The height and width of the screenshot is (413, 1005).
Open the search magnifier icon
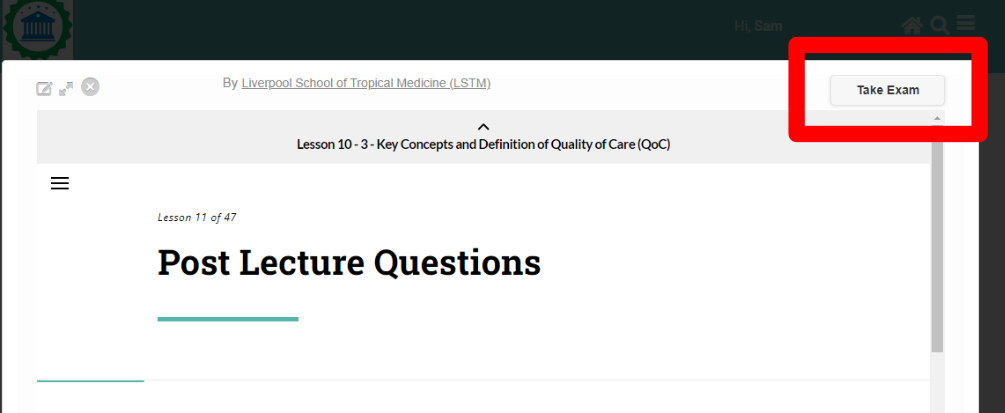pyautogui.click(x=939, y=26)
